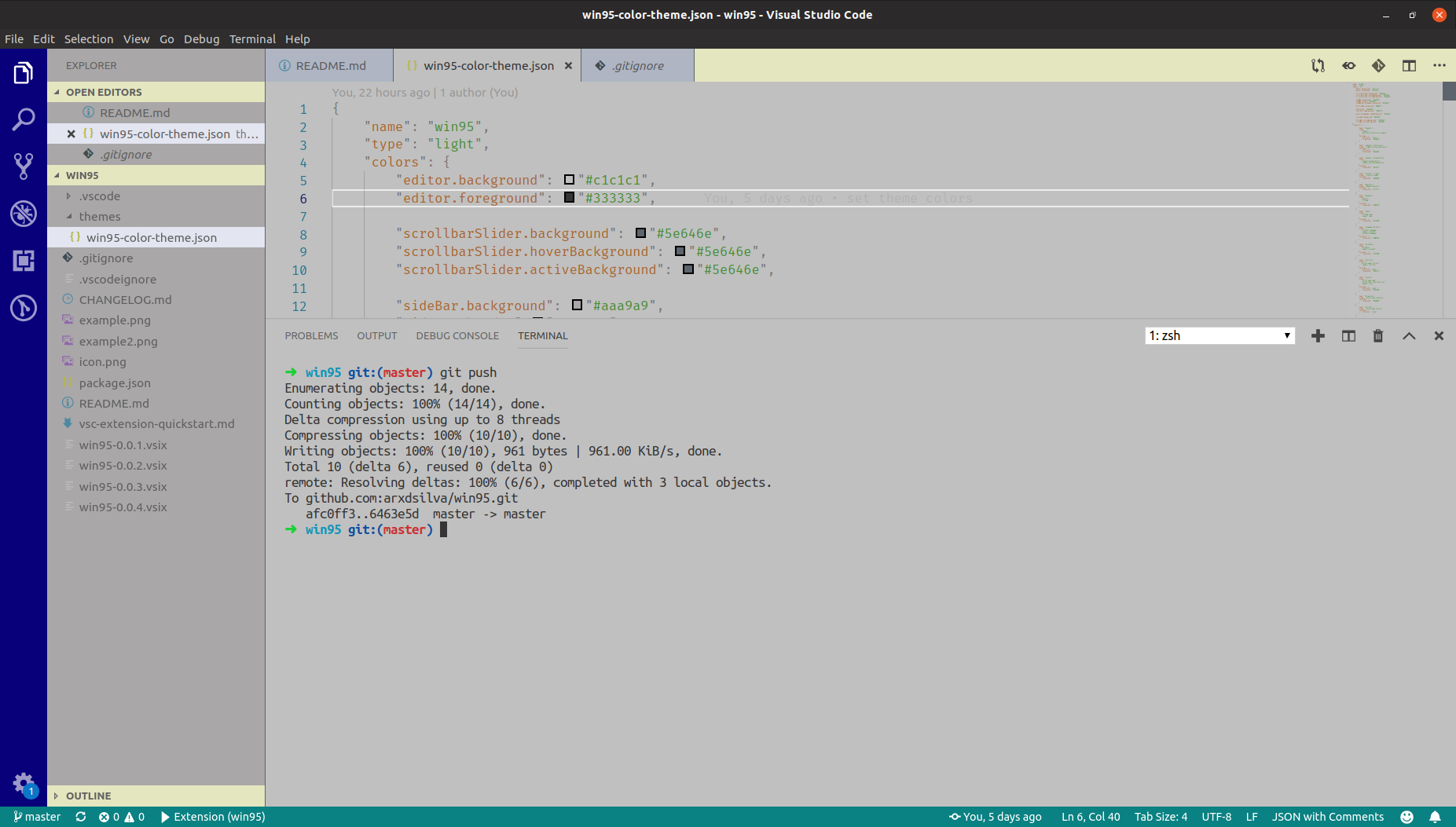Open notifications bell in status bar

coord(1435,817)
